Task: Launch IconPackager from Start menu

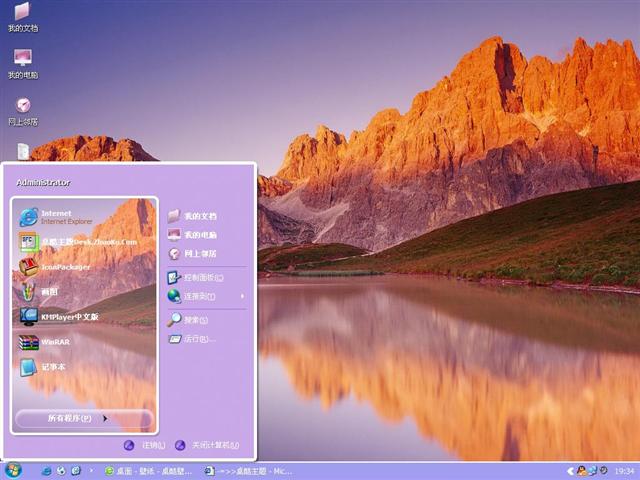Action: coord(55,267)
